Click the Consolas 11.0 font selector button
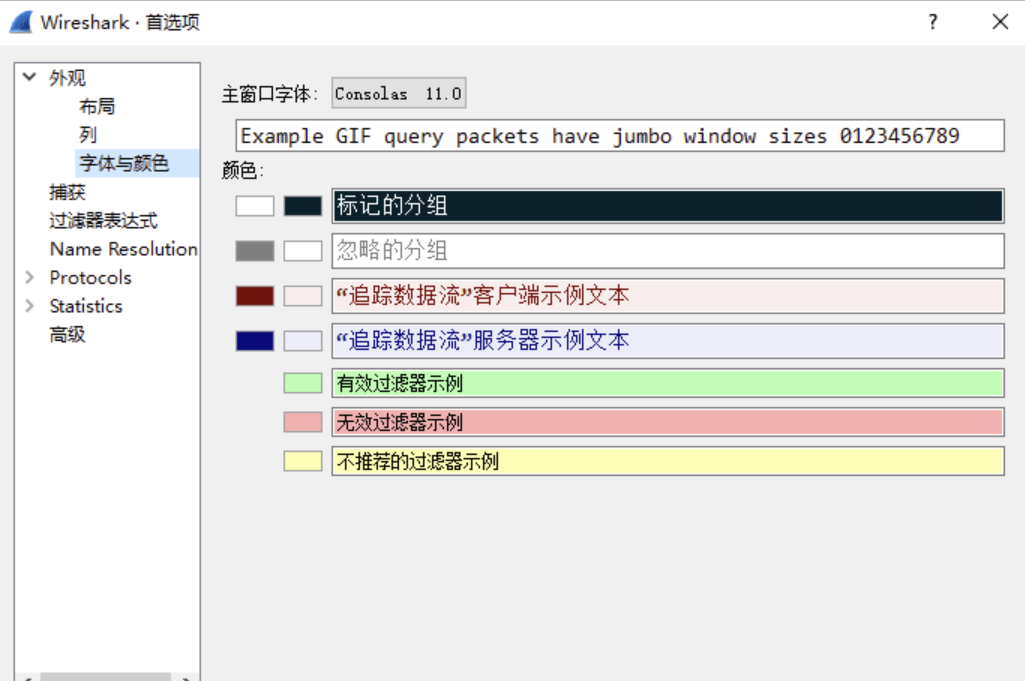The height and width of the screenshot is (681, 1025). (398, 92)
